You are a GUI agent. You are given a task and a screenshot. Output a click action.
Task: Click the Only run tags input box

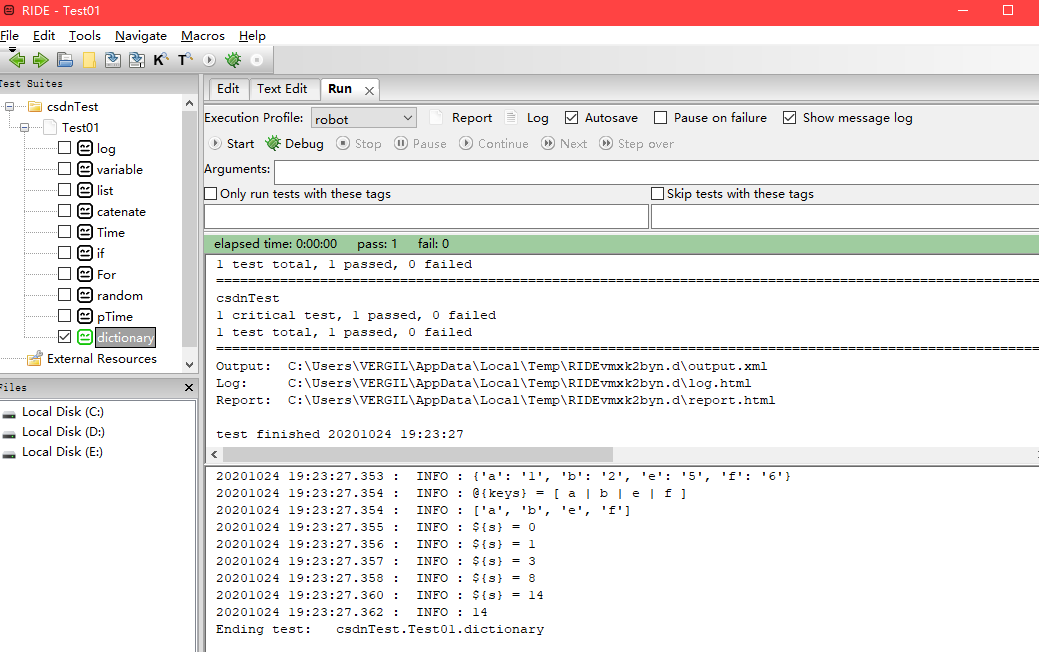pos(426,217)
